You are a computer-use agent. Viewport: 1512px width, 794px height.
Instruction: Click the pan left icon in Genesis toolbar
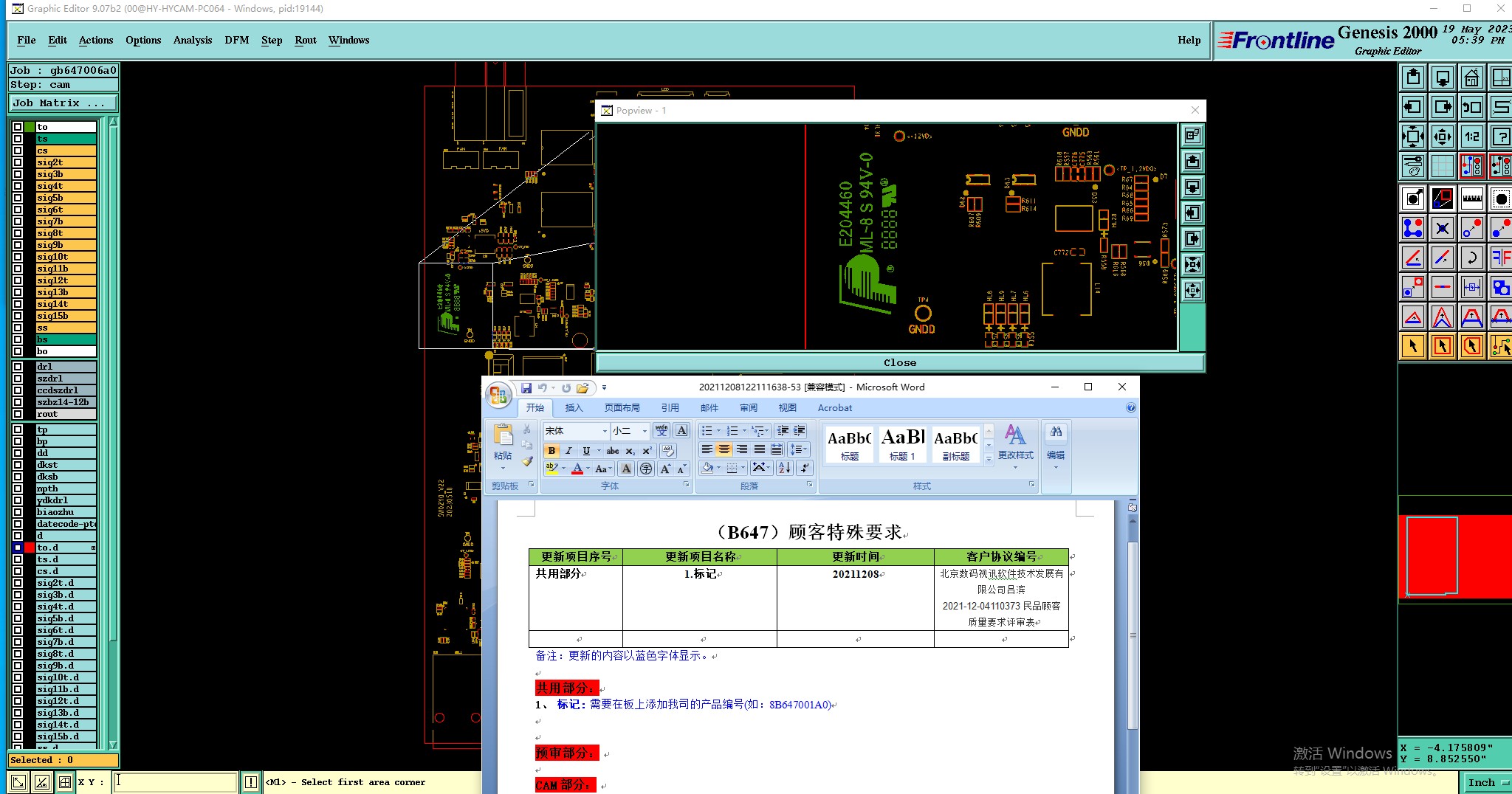tap(1412, 107)
